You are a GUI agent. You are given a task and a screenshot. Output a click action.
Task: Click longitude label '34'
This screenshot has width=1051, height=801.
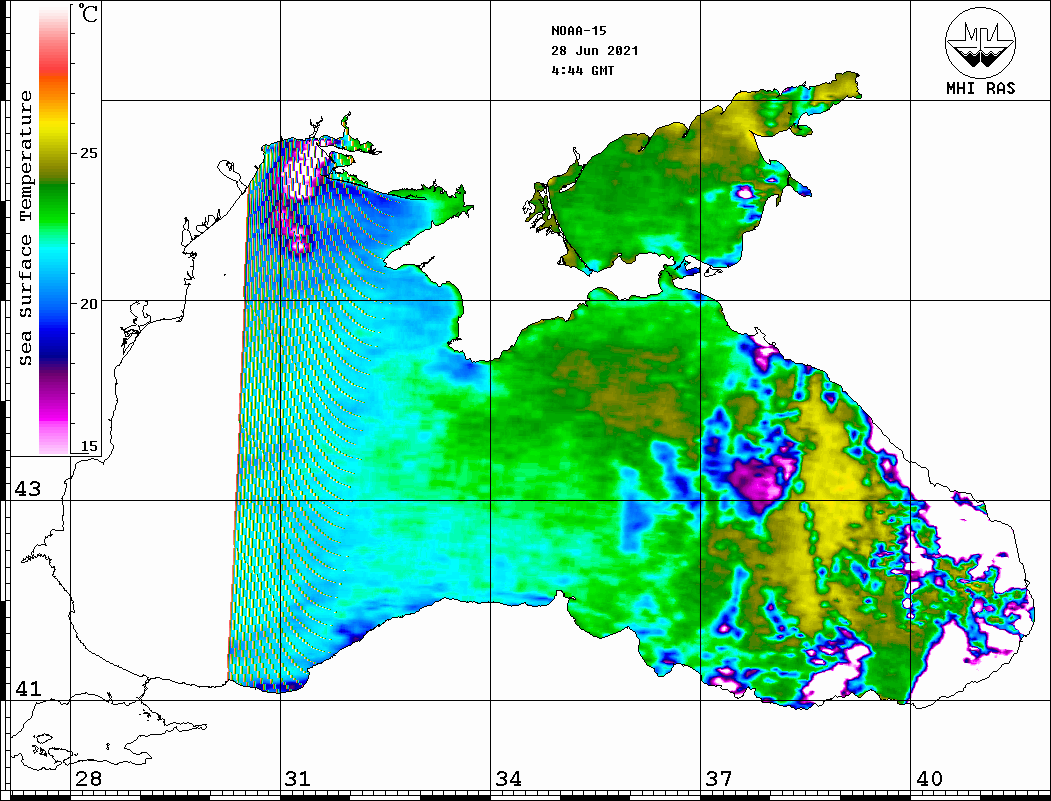pos(508,779)
